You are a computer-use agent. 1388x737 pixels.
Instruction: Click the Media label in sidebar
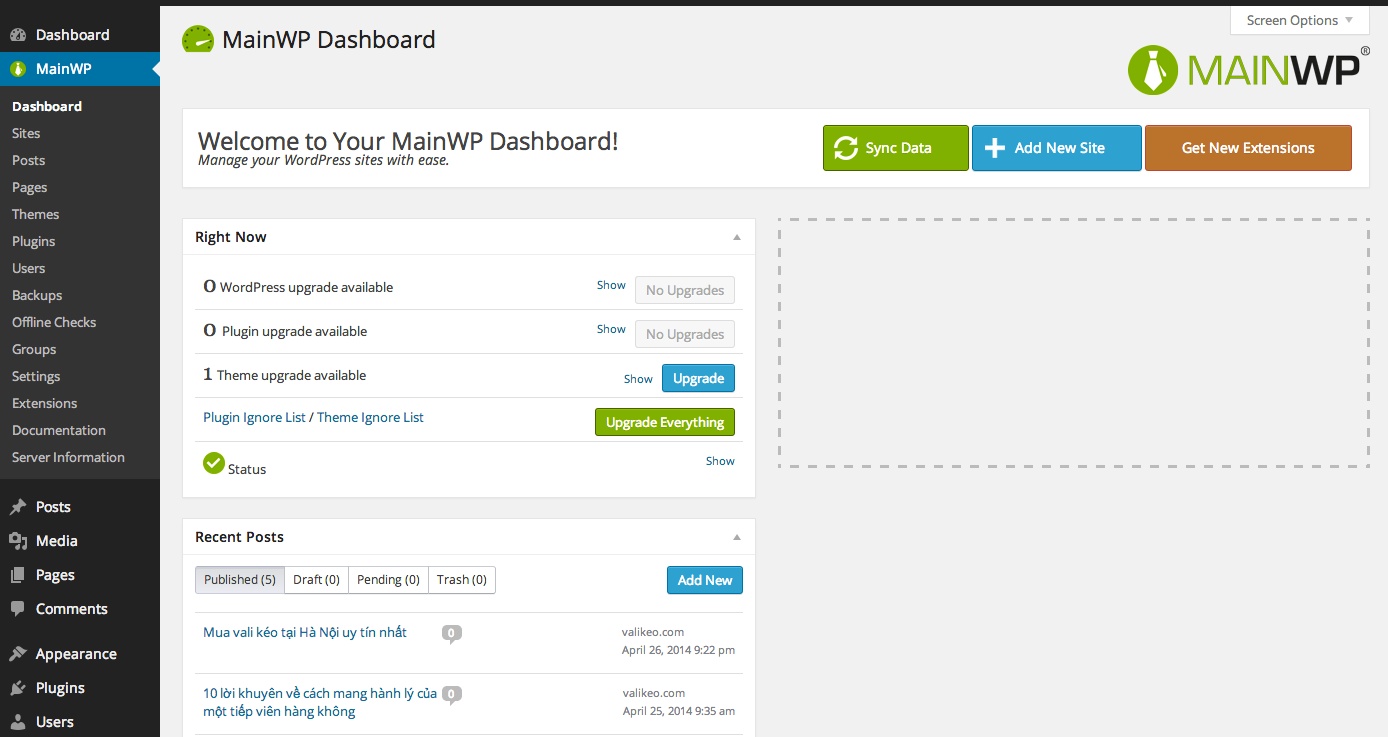(x=57, y=541)
